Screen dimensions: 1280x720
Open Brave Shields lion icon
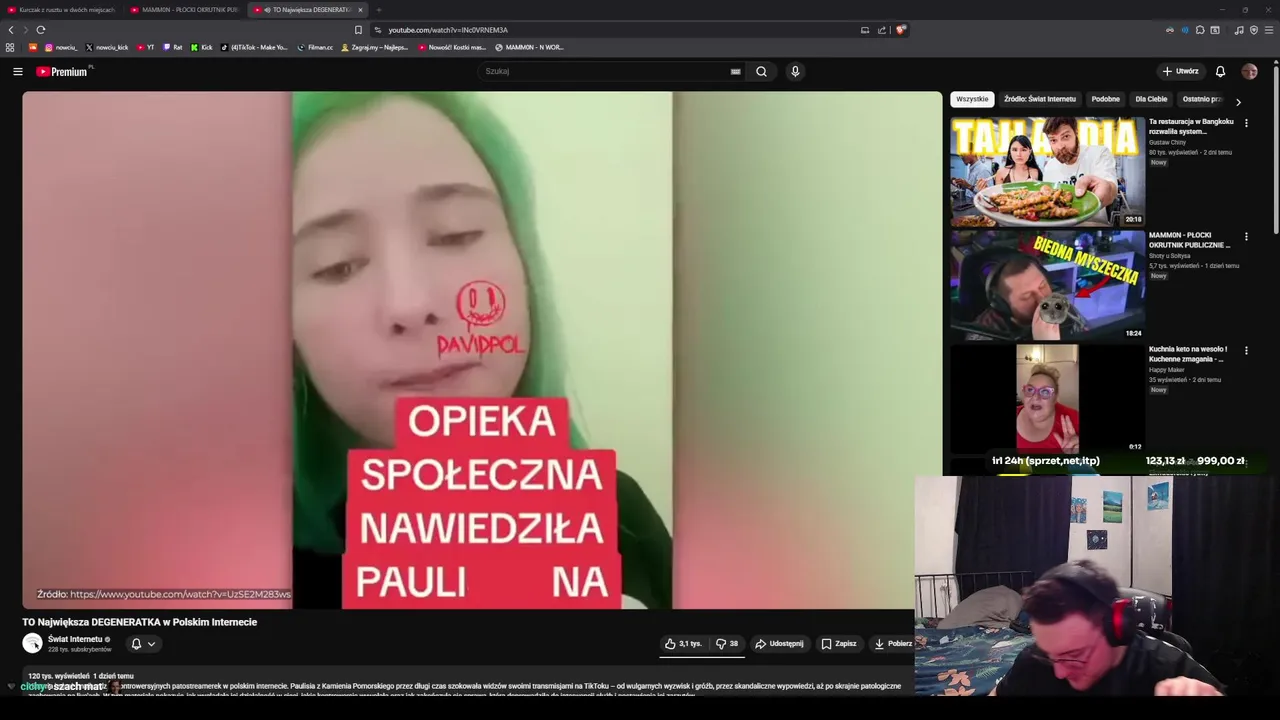coord(900,30)
